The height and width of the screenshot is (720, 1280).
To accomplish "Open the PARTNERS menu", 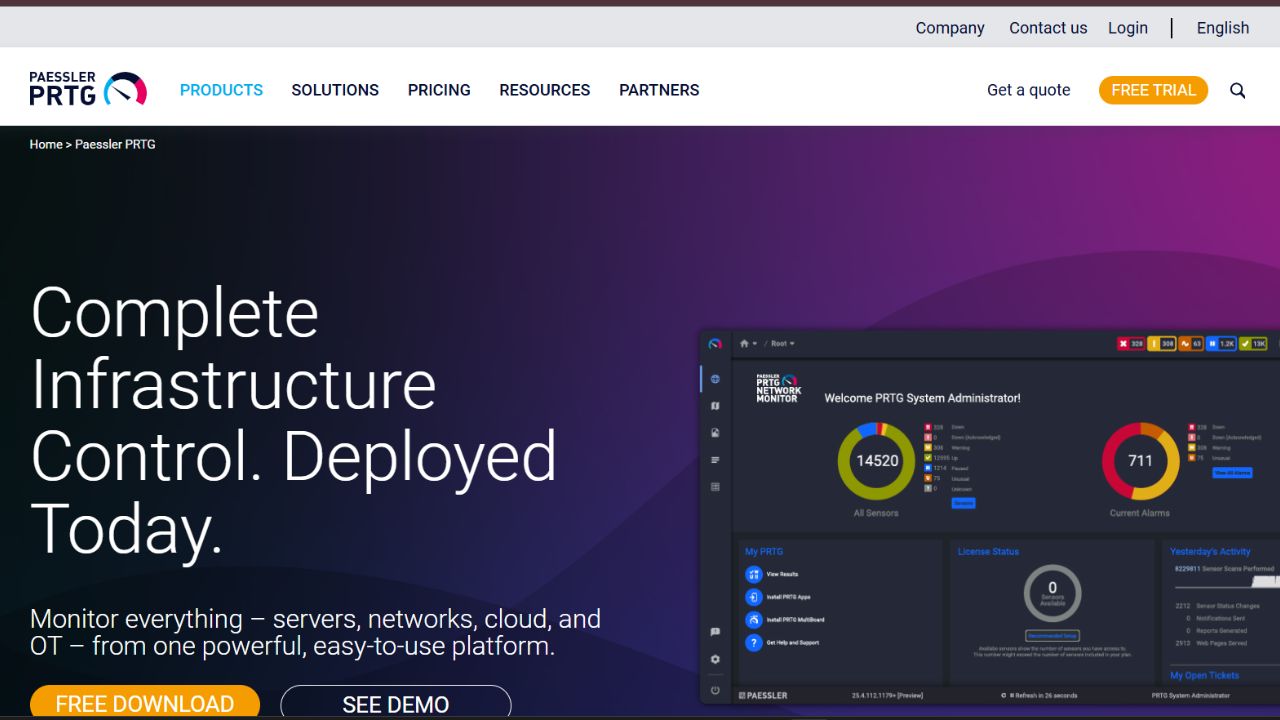I will 659,90.
